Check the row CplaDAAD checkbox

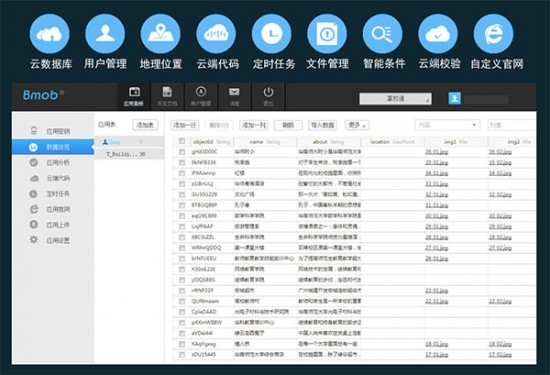tap(182, 312)
